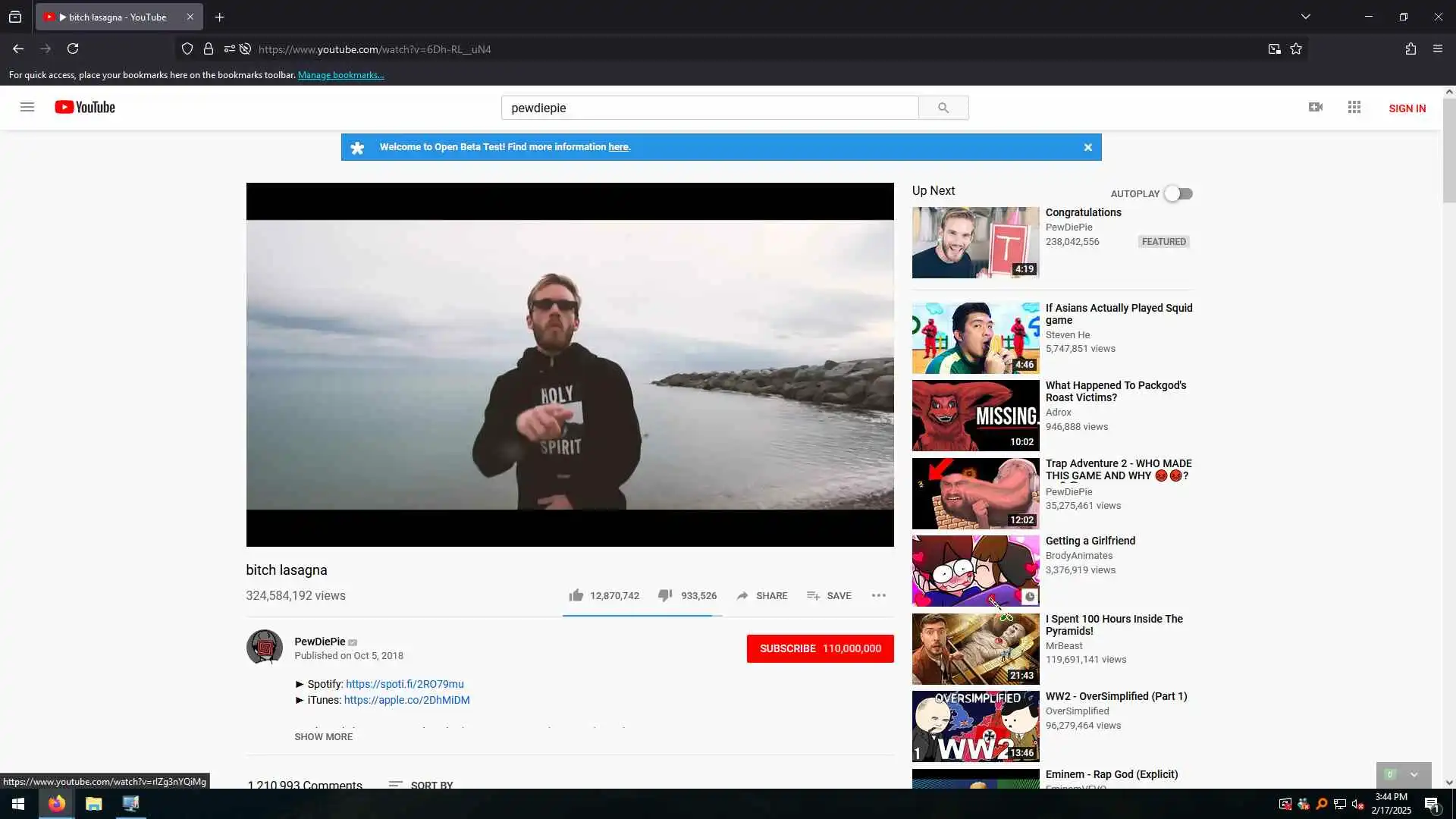Bookmark this page with star icon

click(1296, 49)
